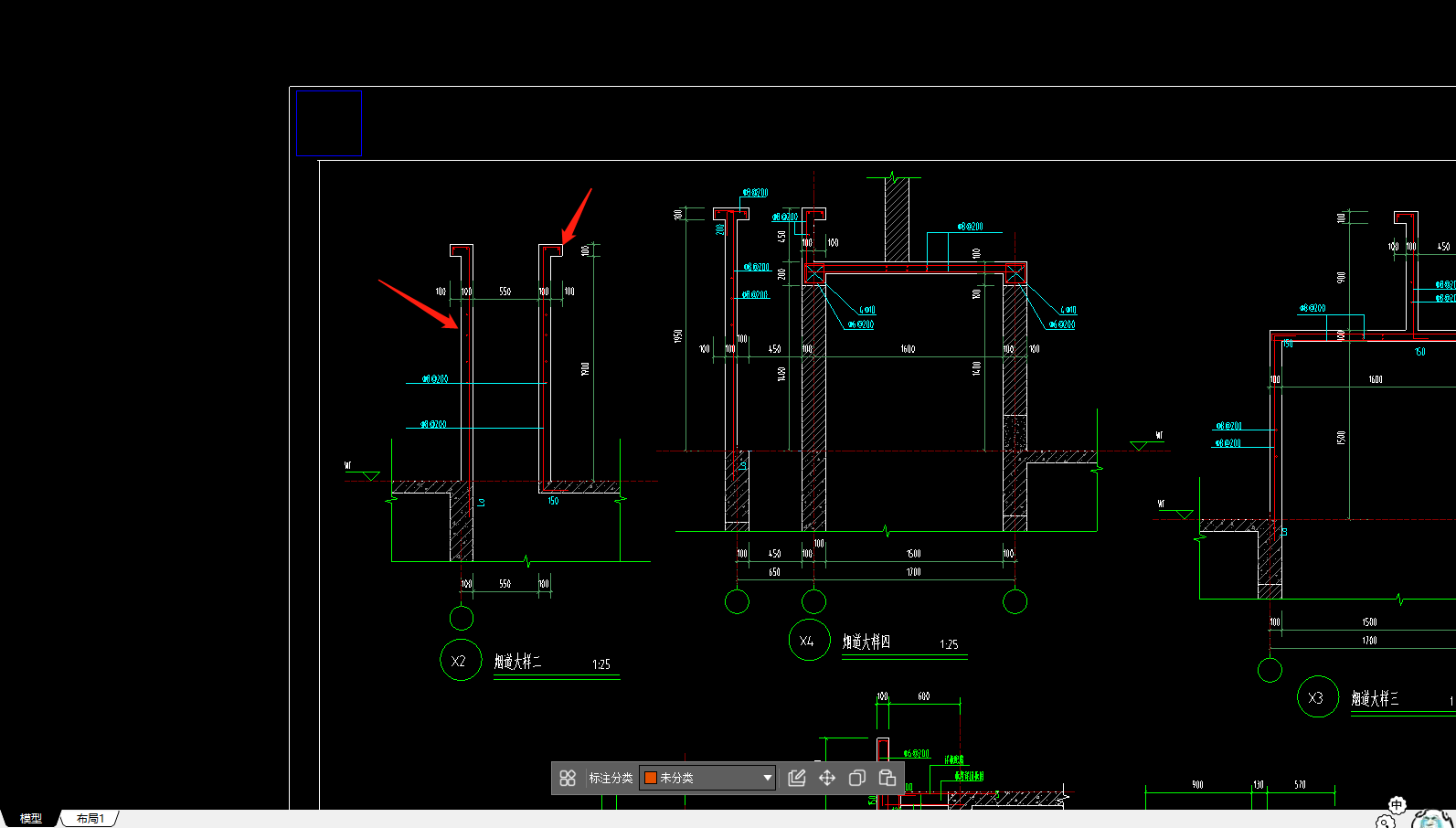Click the 1:25 scale text beside X4 title
This screenshot has width=1456, height=828.
(x=950, y=644)
